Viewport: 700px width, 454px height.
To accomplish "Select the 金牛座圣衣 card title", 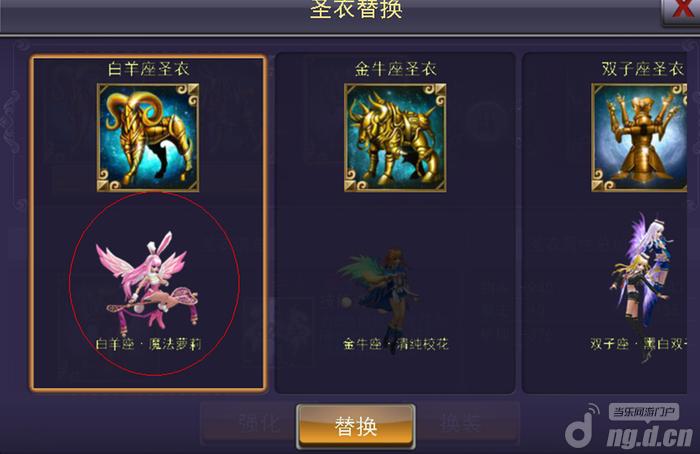I will pyautogui.click(x=395, y=69).
